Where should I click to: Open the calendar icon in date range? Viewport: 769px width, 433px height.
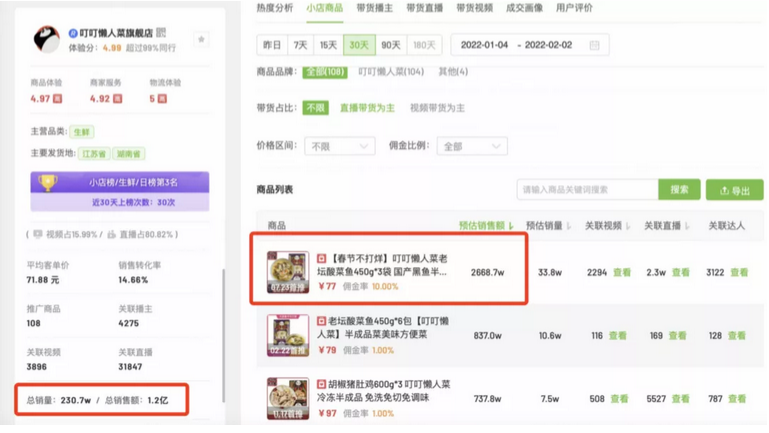(x=594, y=45)
